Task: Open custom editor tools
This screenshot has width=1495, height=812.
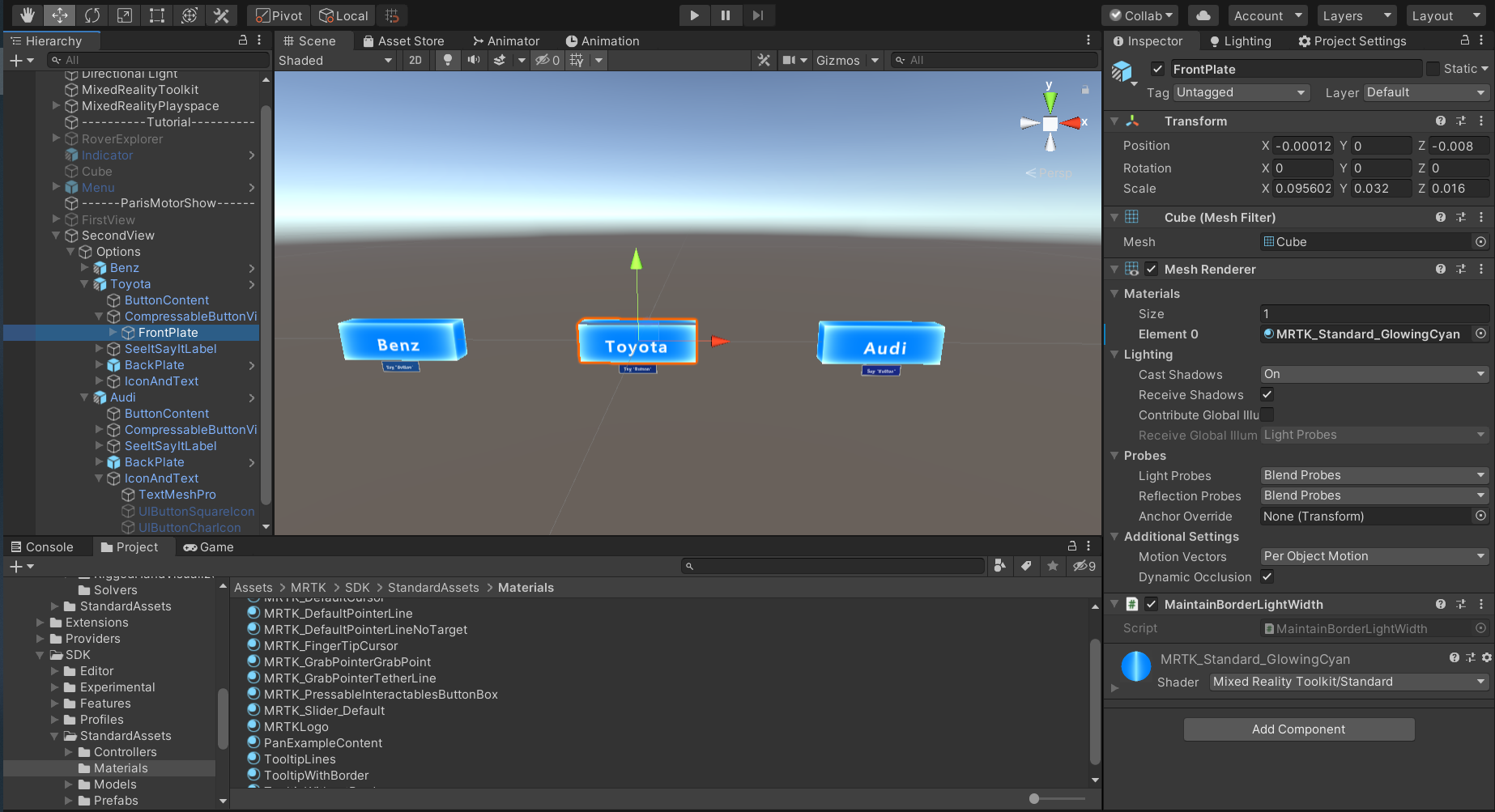Action: pos(221,15)
